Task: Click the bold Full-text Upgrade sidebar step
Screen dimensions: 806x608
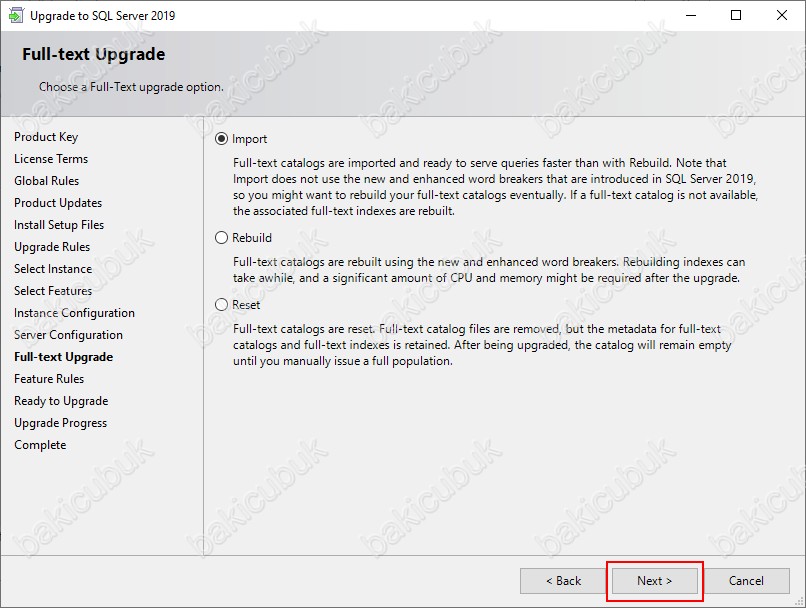Action: tap(64, 357)
